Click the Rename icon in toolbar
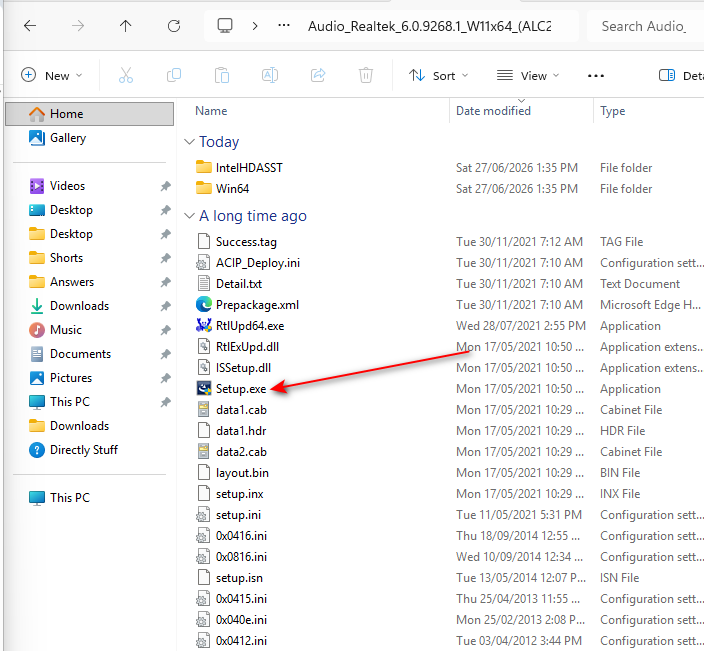This screenshot has width=704, height=651. 270,75
